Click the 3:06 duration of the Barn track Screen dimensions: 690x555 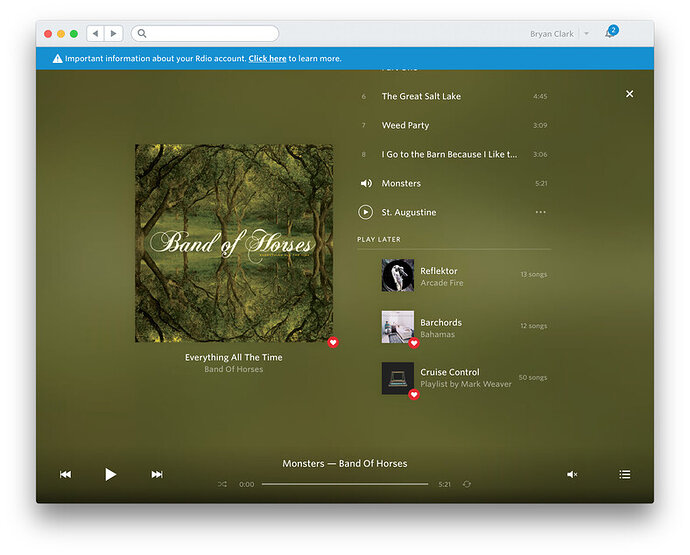pos(540,154)
